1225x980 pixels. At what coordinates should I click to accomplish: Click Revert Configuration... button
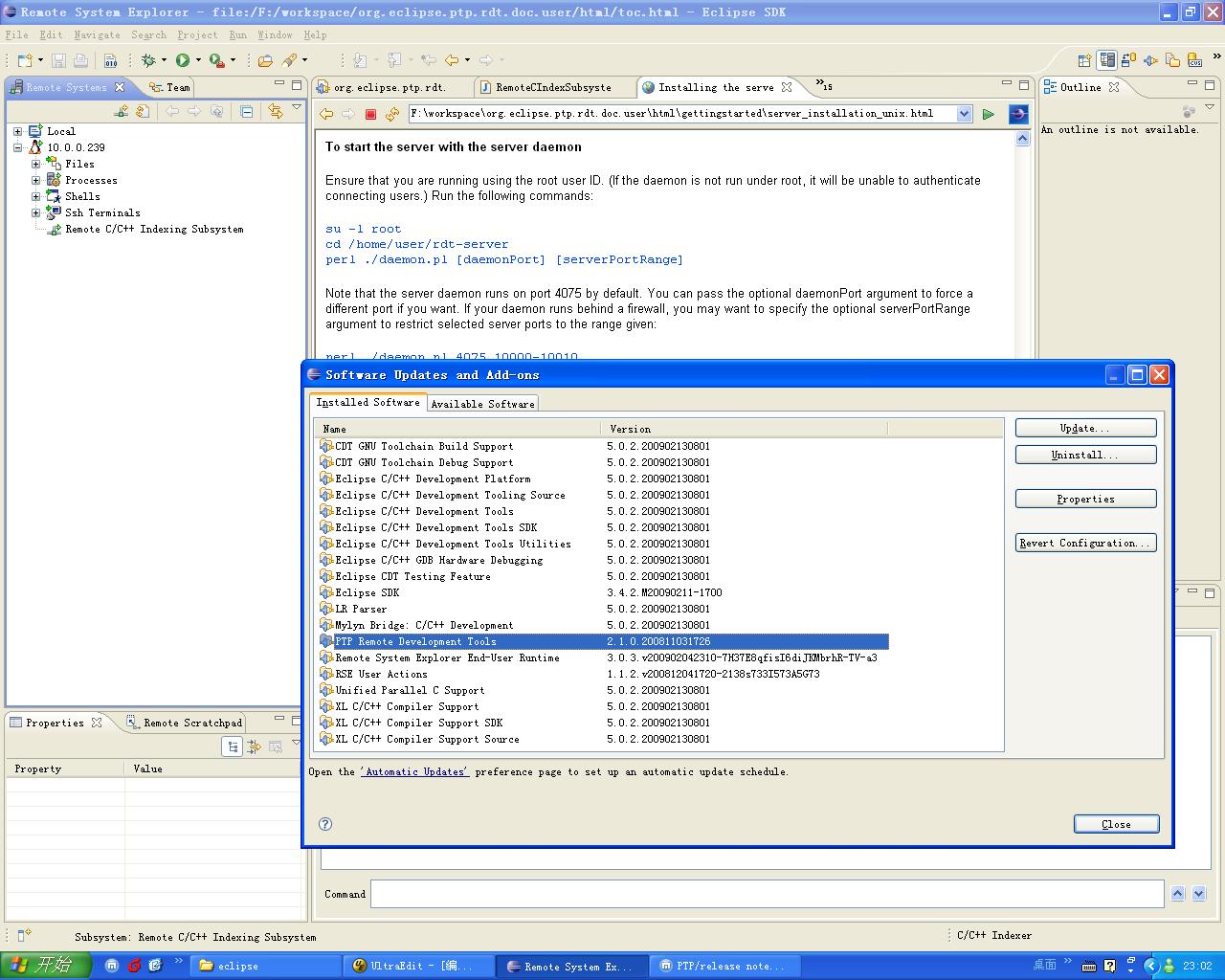1085,543
